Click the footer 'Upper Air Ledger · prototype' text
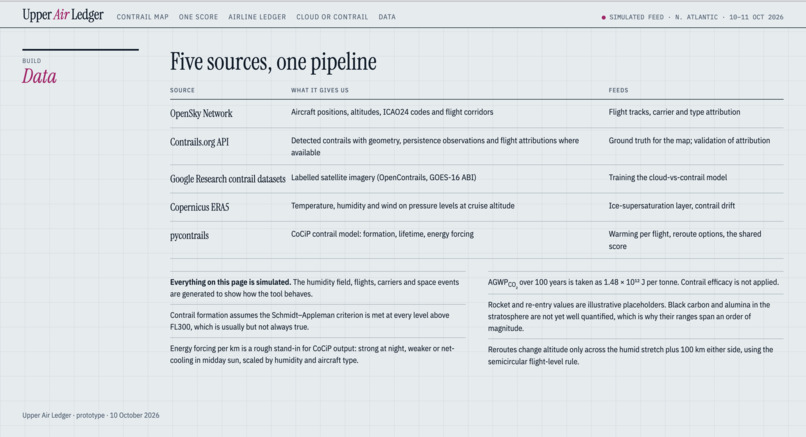 coord(90,415)
